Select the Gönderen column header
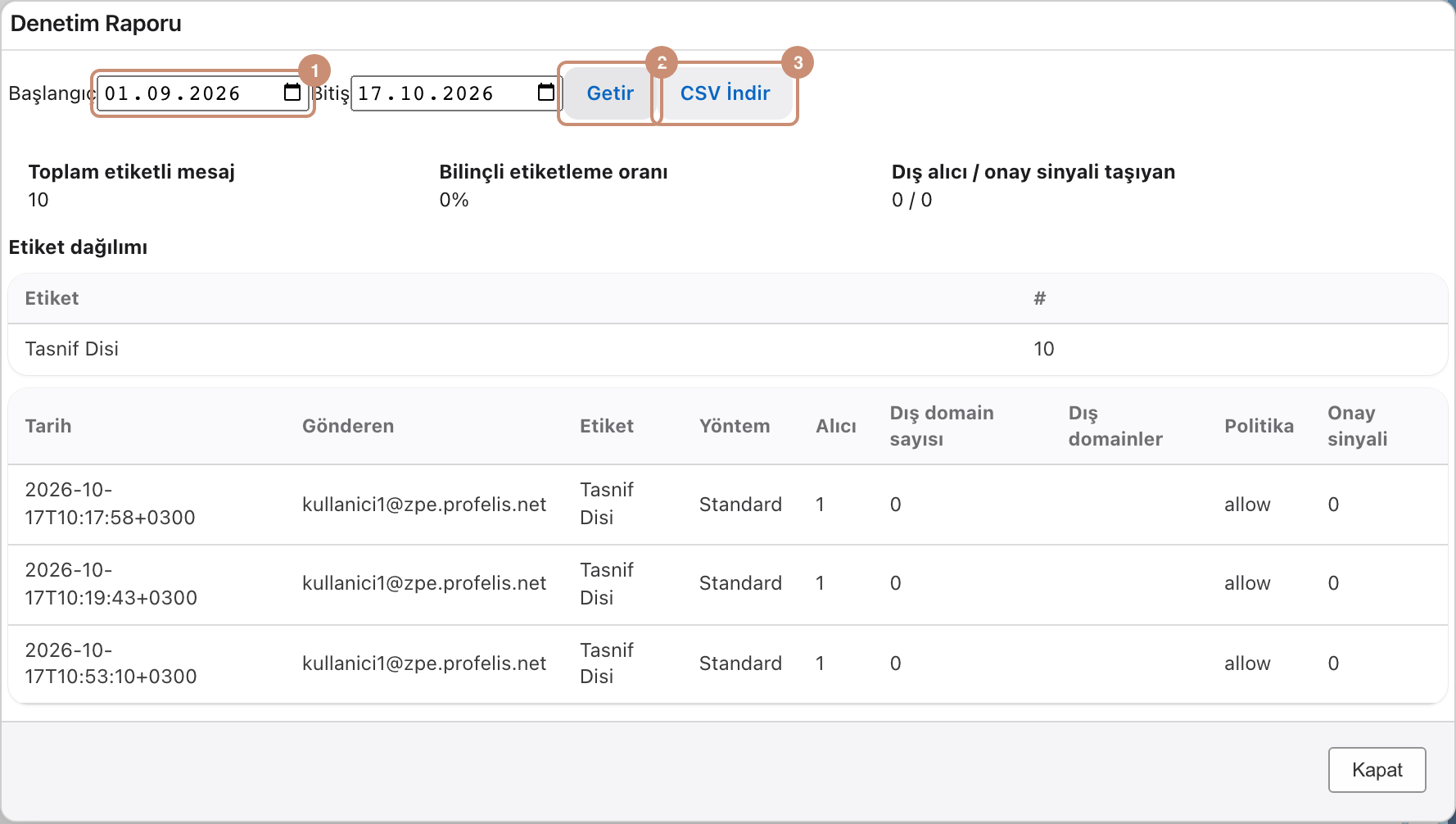Viewport: 1456px width, 824px height. [348, 426]
